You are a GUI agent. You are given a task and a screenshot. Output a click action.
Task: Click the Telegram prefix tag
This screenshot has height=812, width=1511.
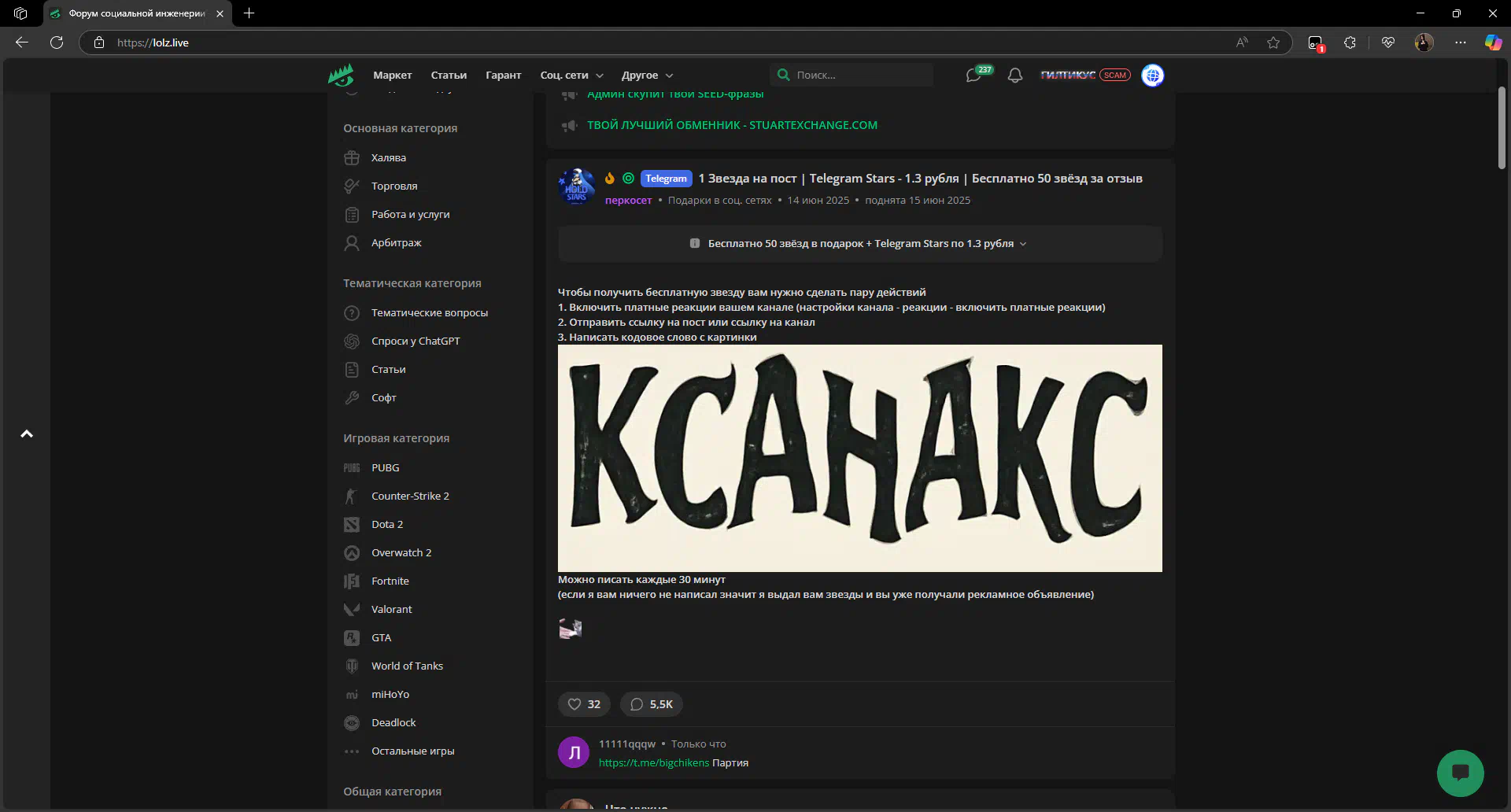[x=667, y=179]
